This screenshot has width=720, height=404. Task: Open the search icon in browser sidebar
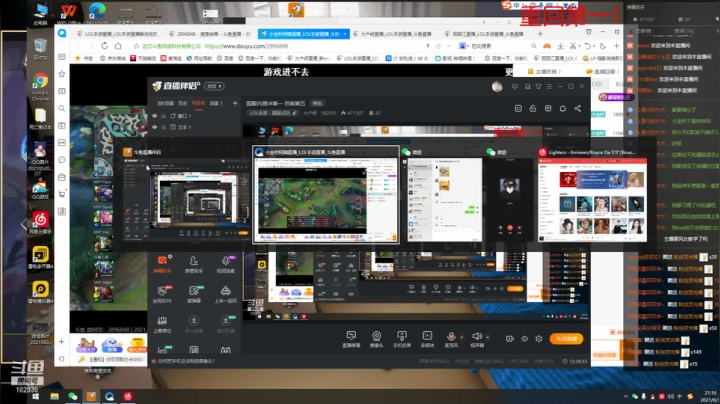coord(62,108)
